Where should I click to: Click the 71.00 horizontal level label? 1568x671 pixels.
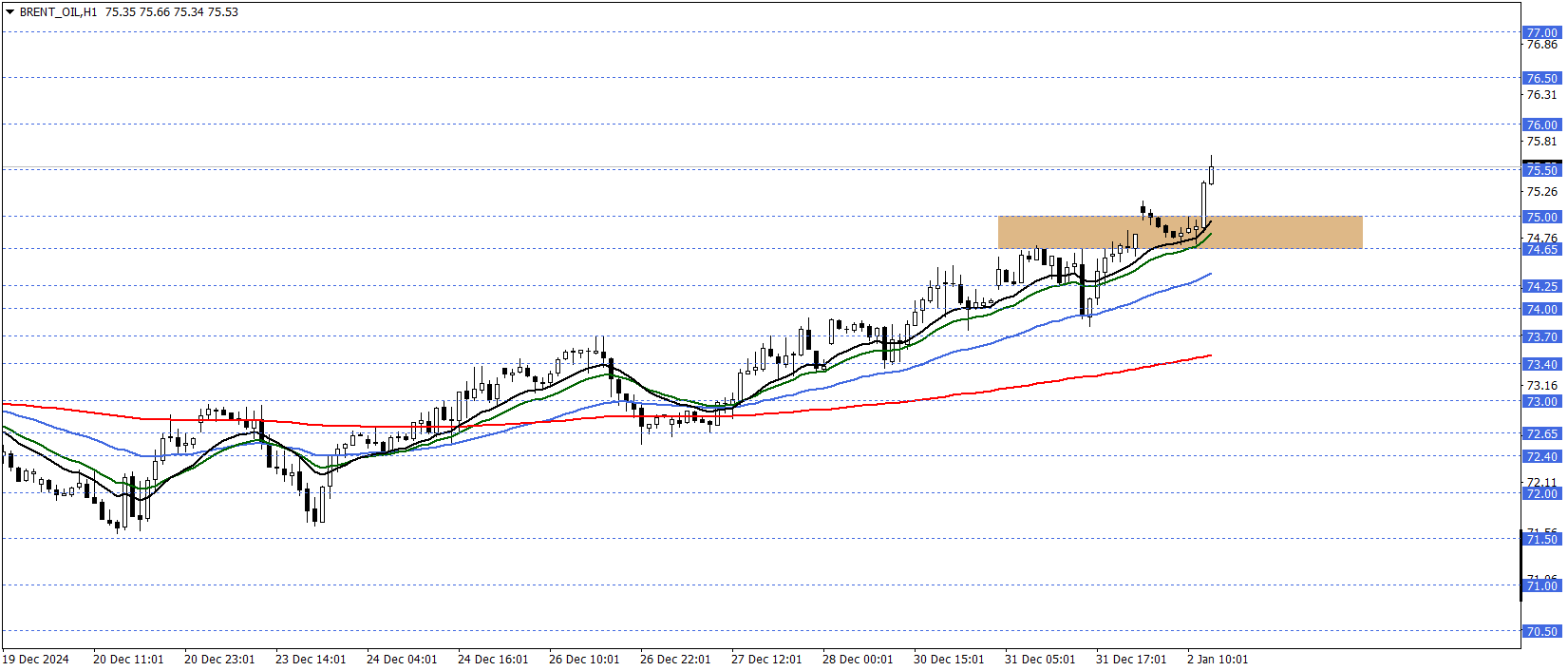click(1541, 585)
